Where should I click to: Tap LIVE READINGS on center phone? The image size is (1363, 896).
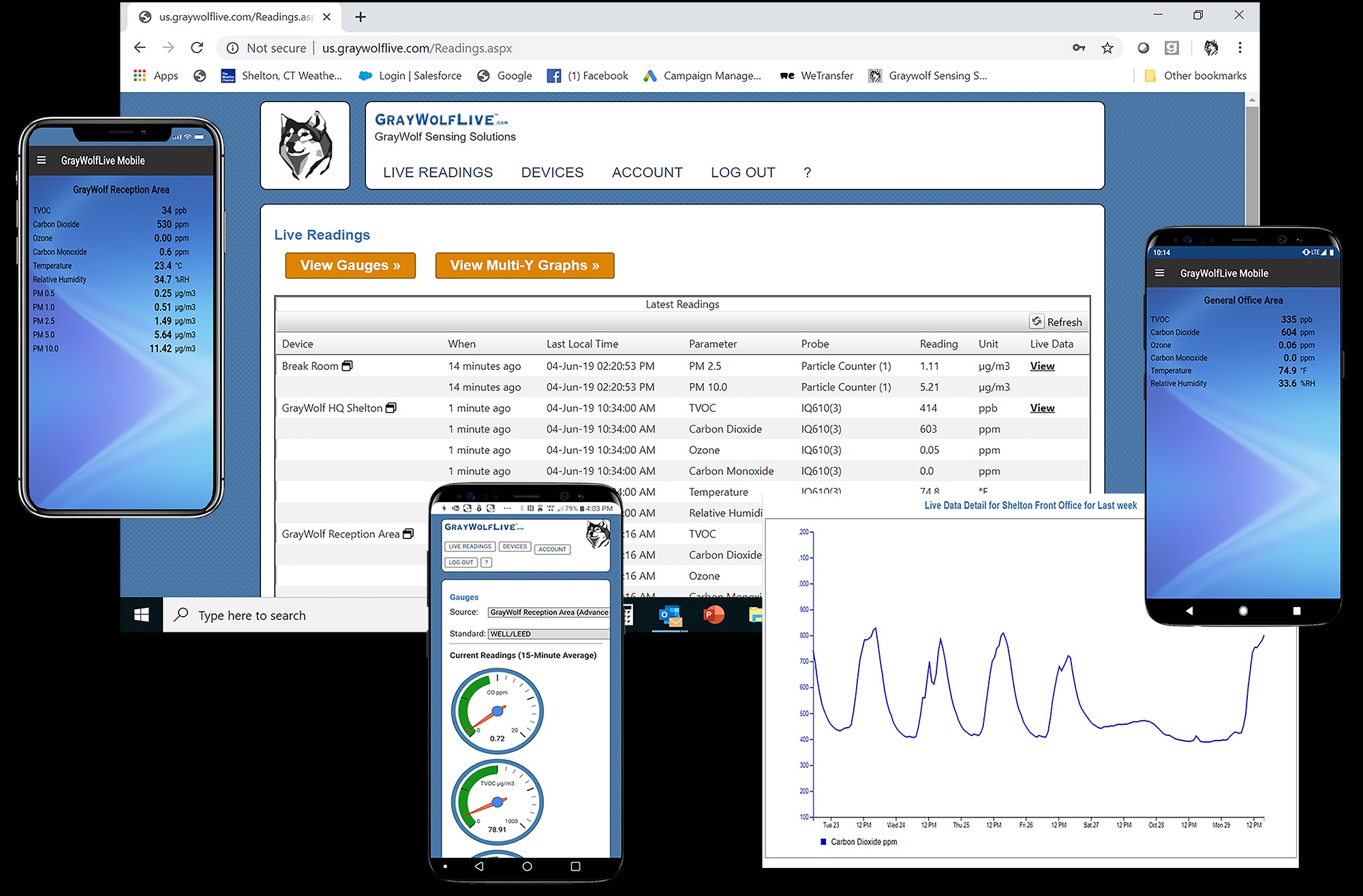coord(470,546)
